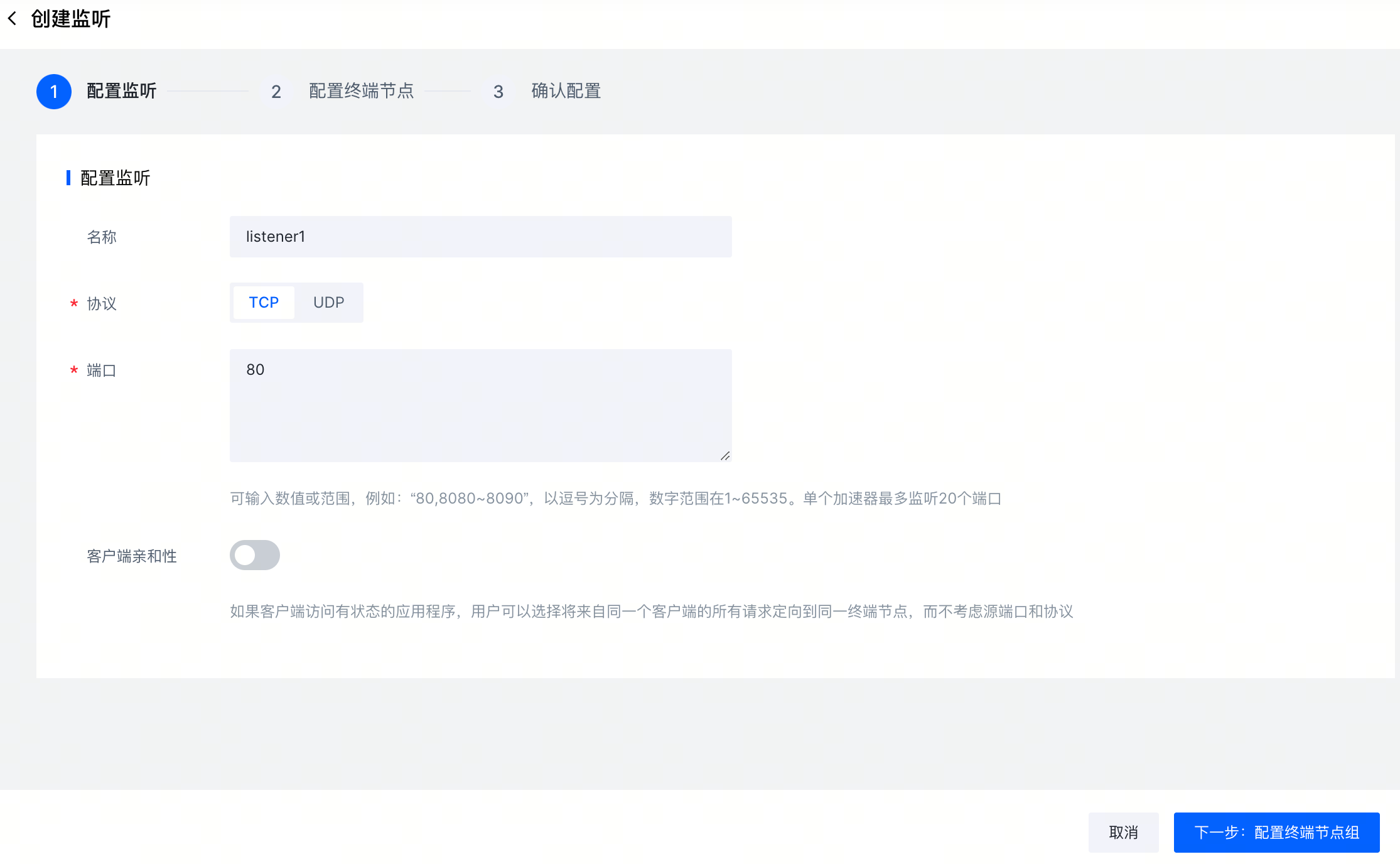1400x864 pixels.
Task: Click 下一步：配置终端节点组 button
Action: click(x=1276, y=833)
